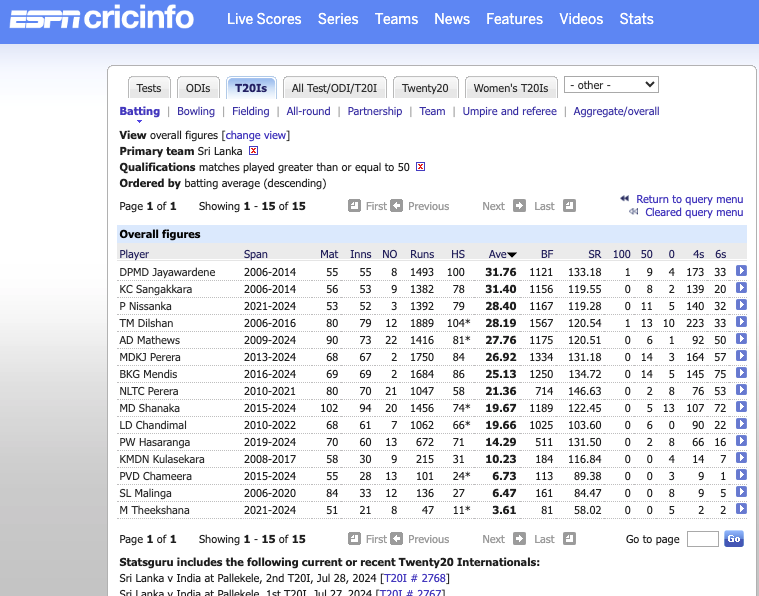Click the top Next page arrow icon
The image size is (759, 596).
pos(519,206)
